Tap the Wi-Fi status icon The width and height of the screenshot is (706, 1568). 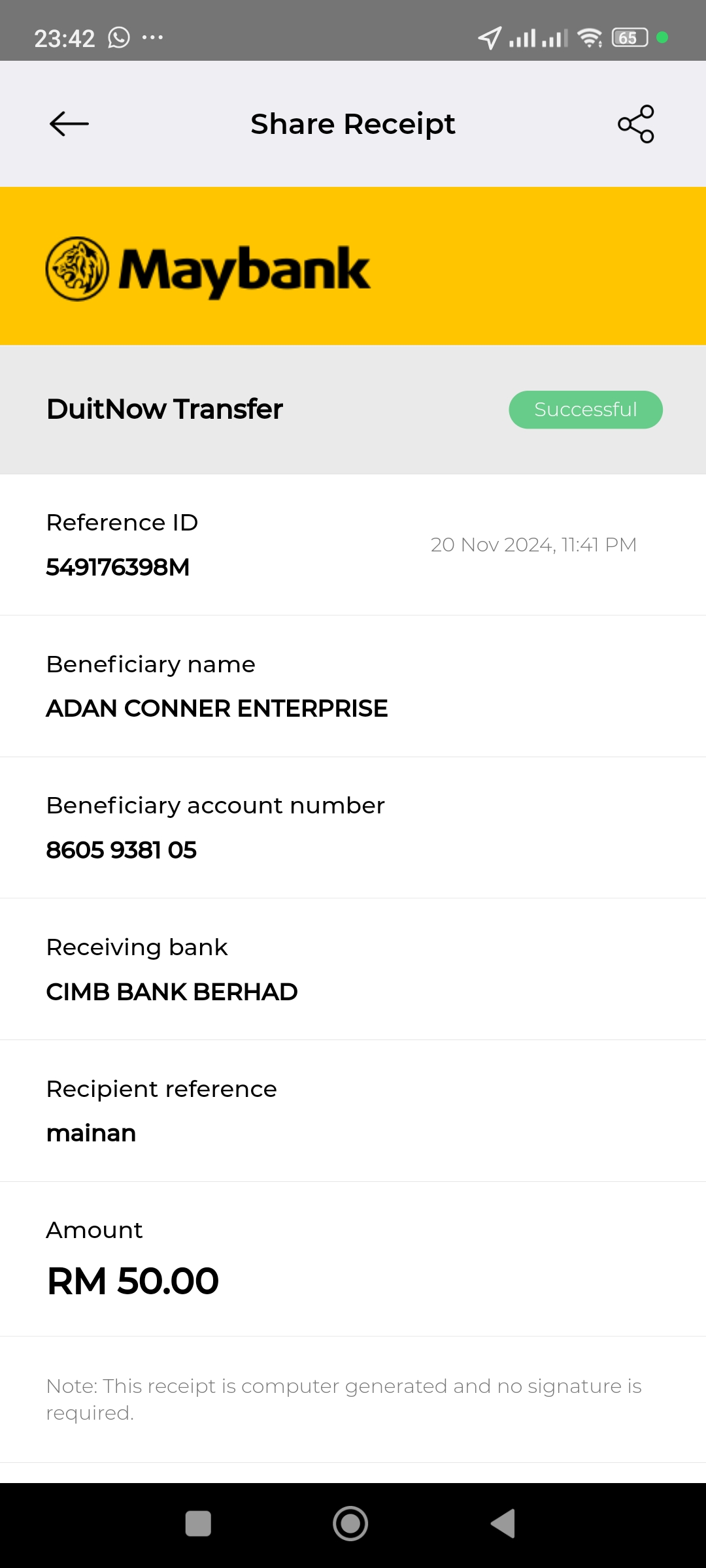[x=590, y=38]
